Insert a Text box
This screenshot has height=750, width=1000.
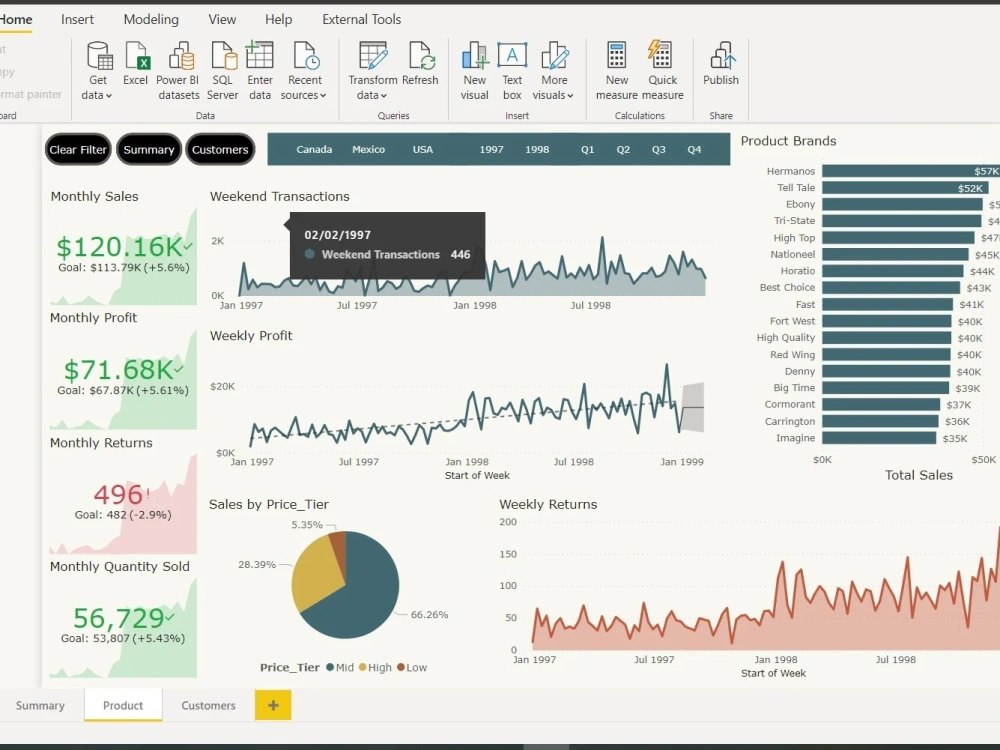[512, 68]
